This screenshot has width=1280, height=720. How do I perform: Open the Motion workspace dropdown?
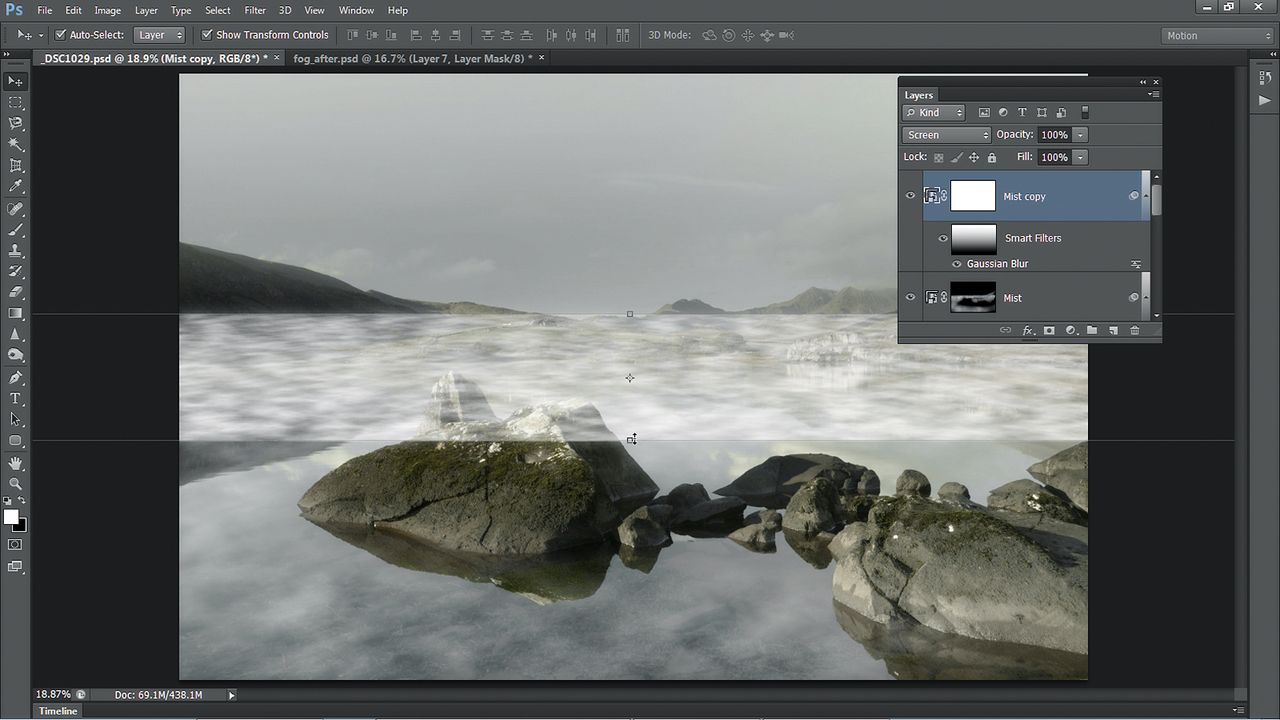pyautogui.click(x=1218, y=36)
